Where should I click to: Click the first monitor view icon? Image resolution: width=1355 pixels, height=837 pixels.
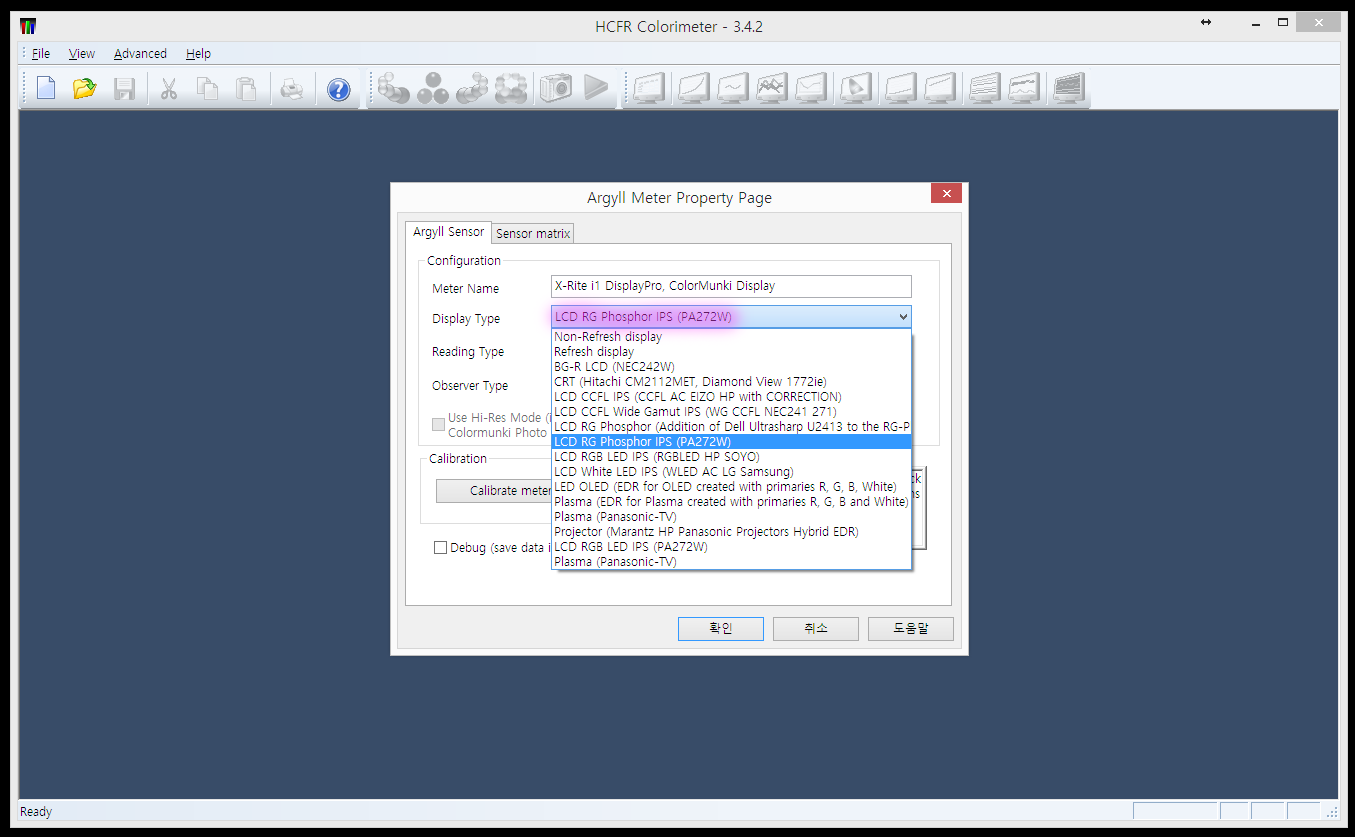[649, 89]
